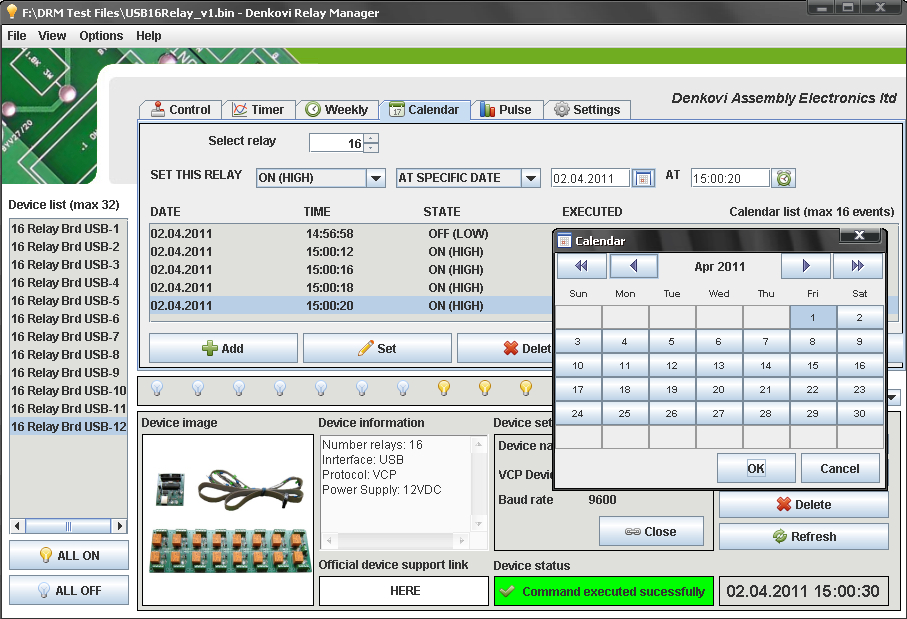Click Cancel in the Calendar popup
907x619 pixels.
(x=840, y=468)
